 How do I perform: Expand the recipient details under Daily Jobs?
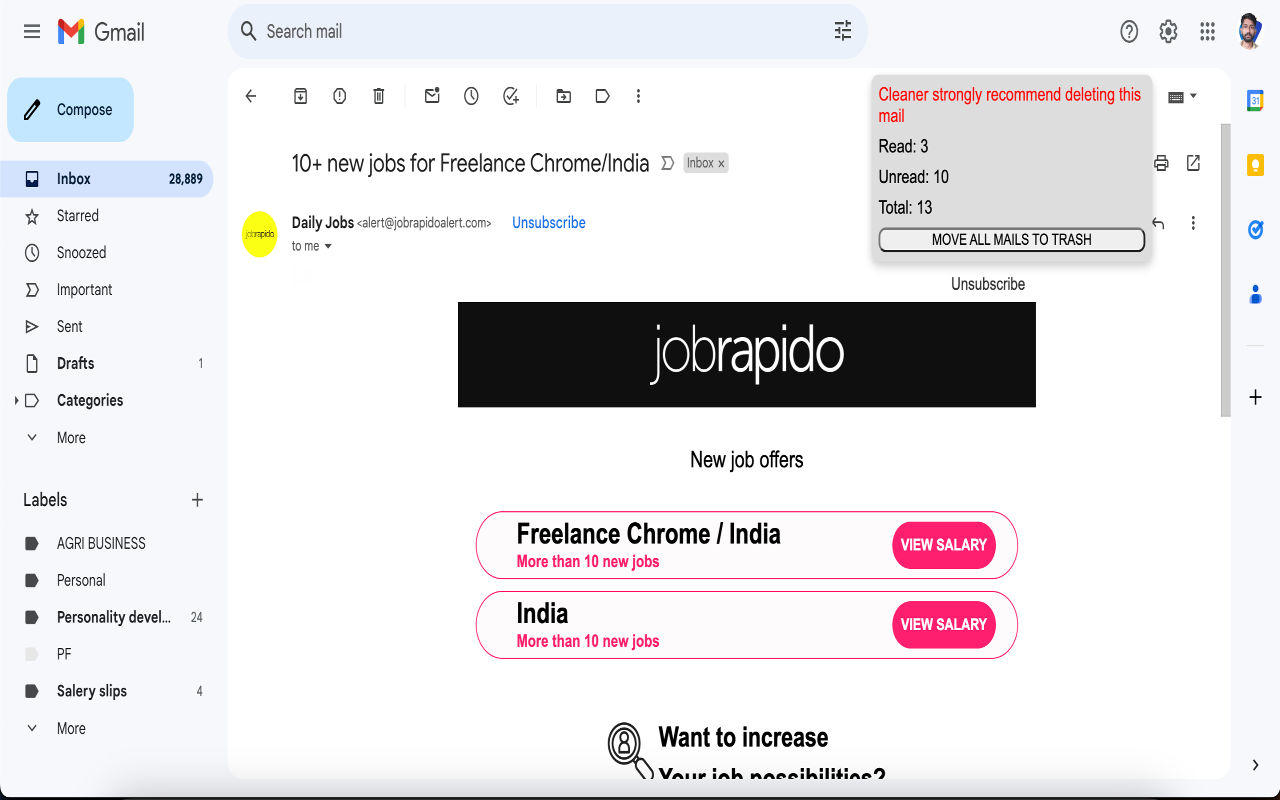[328, 246]
